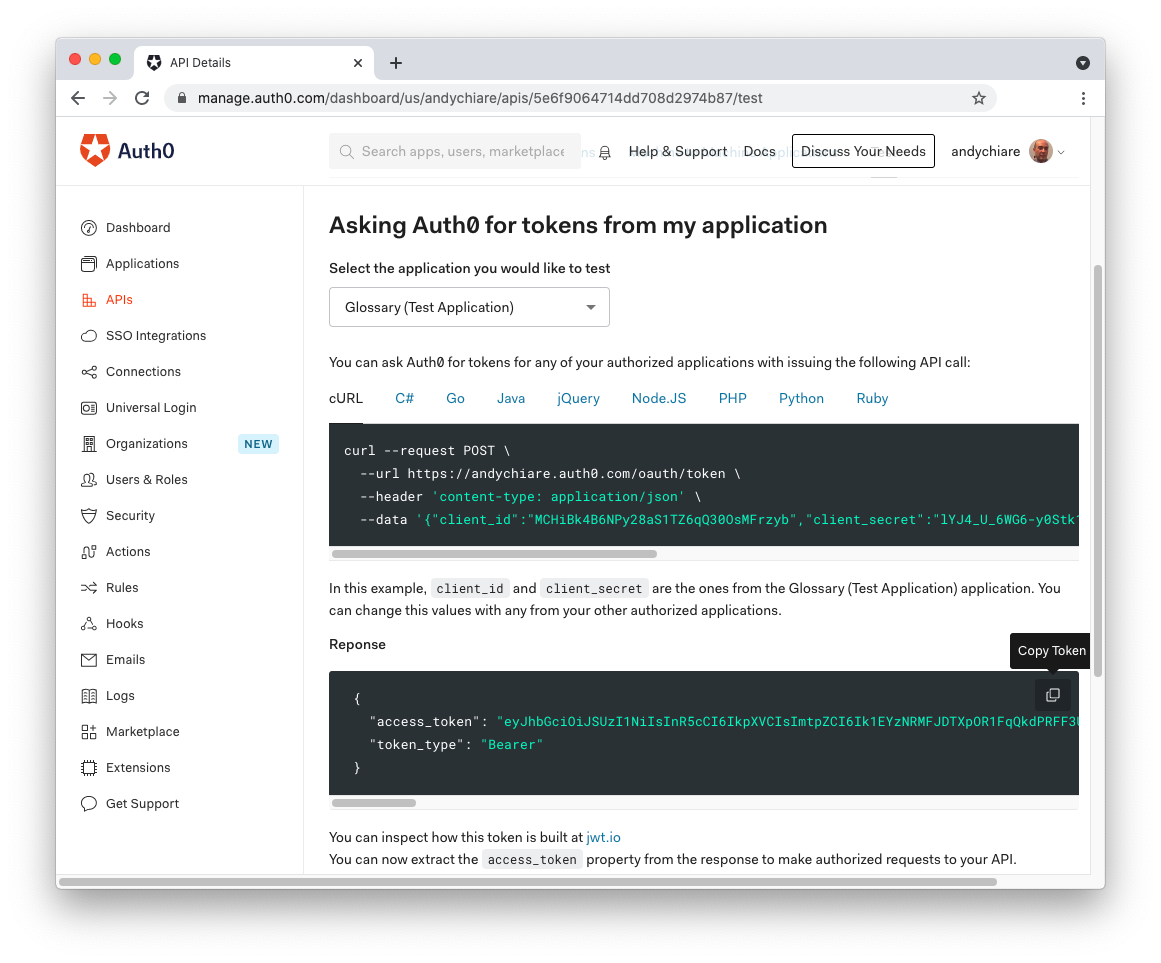Open Marketplace in the sidebar
This screenshot has height=963, width=1161.
tap(142, 732)
